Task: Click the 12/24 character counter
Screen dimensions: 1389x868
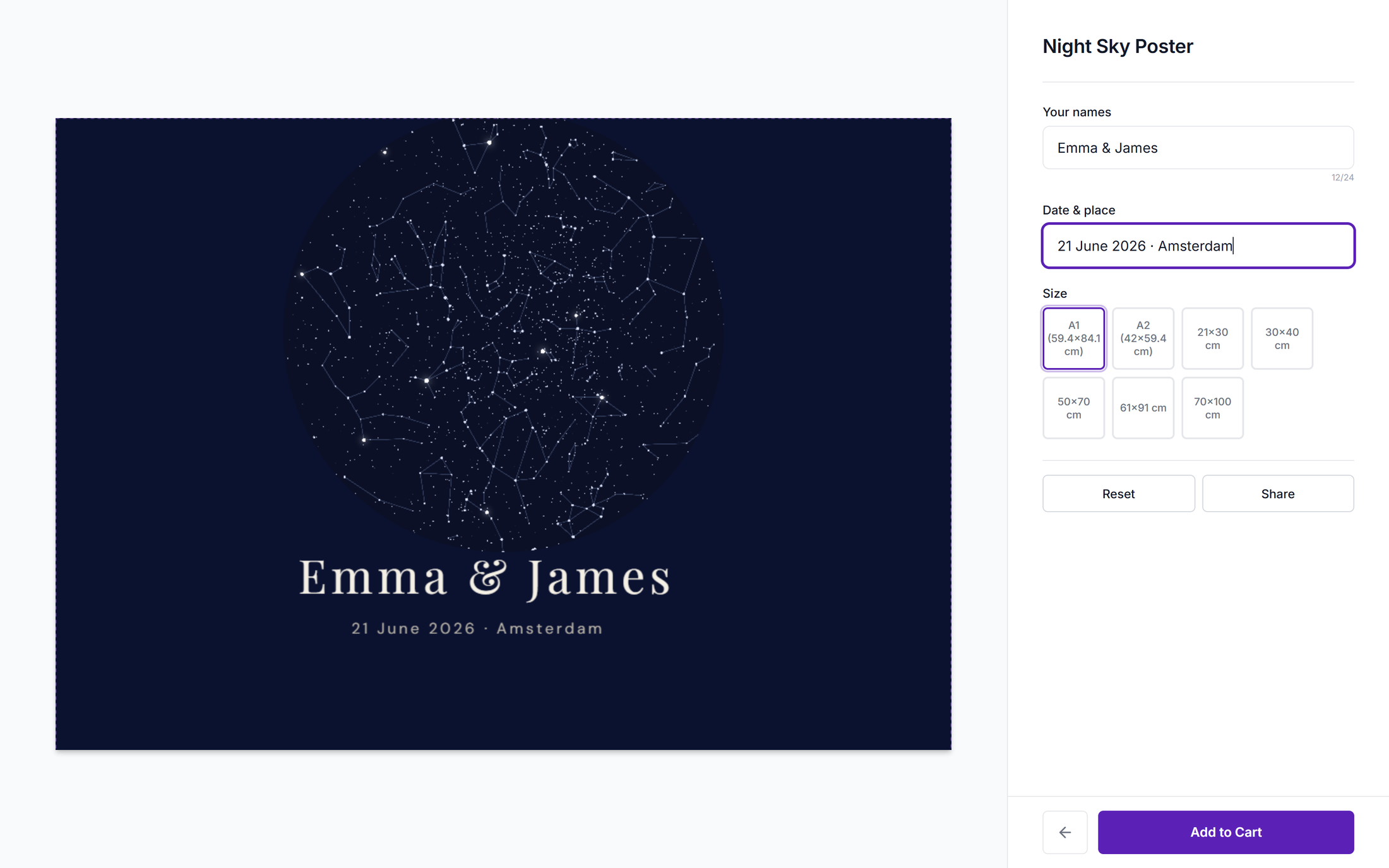Action: click(x=1342, y=177)
